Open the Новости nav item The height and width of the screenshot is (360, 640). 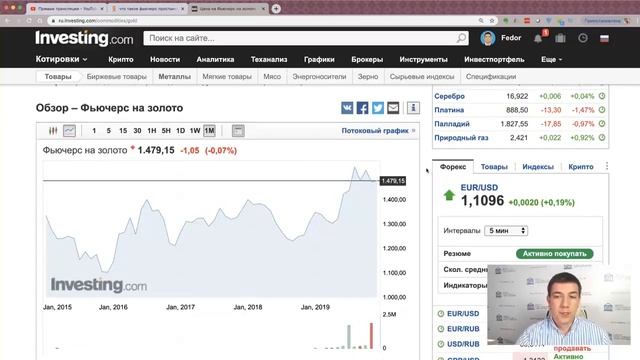(x=165, y=60)
